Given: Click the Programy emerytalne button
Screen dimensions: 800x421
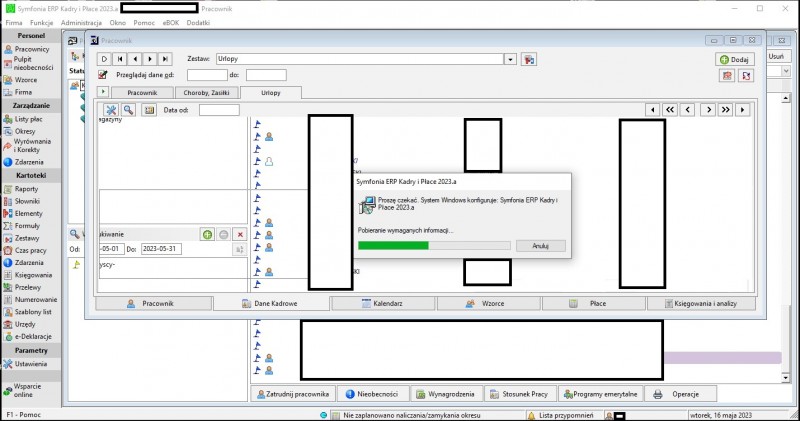Looking at the screenshot, I should click(601, 394).
